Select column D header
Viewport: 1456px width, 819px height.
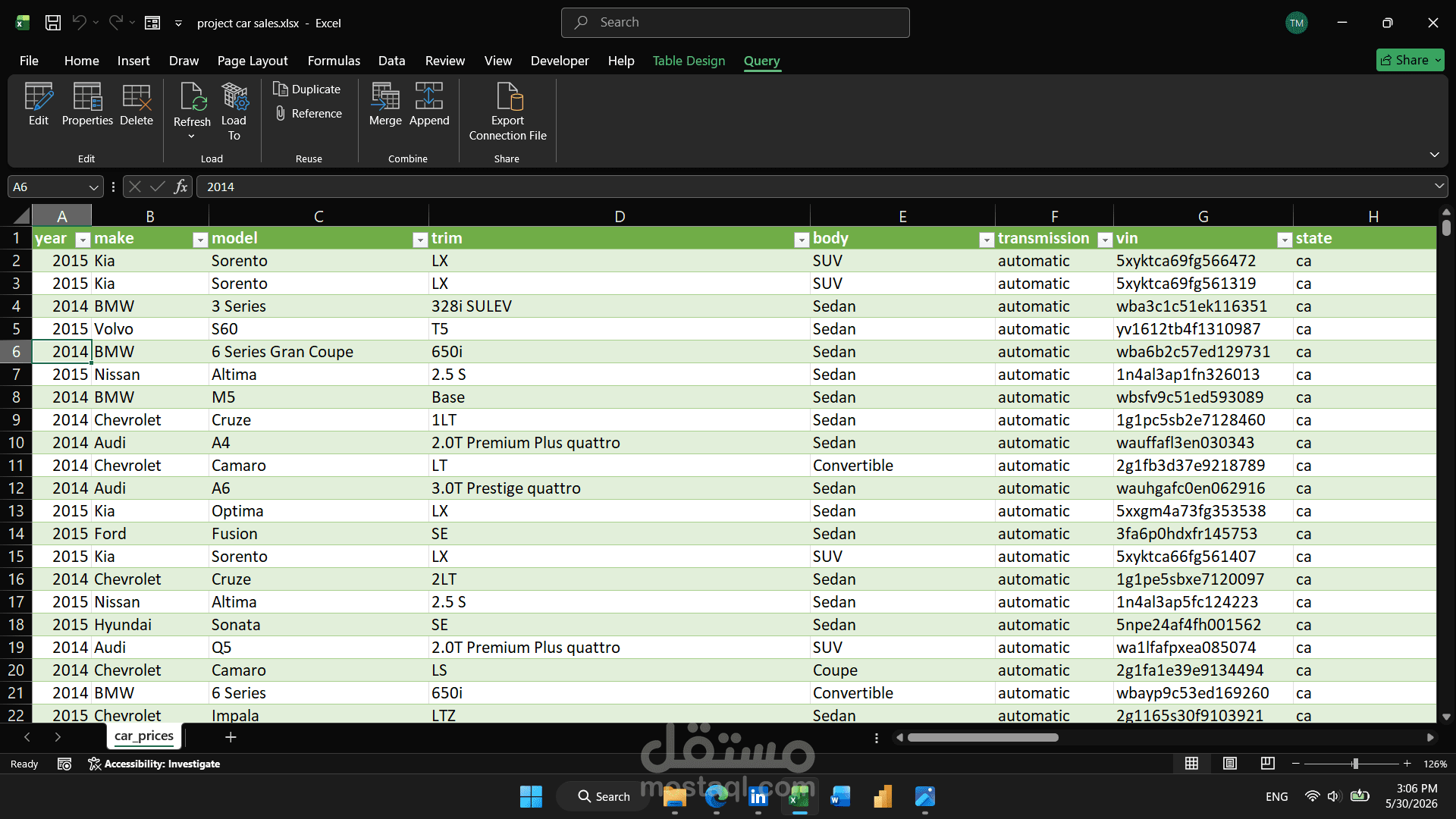point(620,216)
